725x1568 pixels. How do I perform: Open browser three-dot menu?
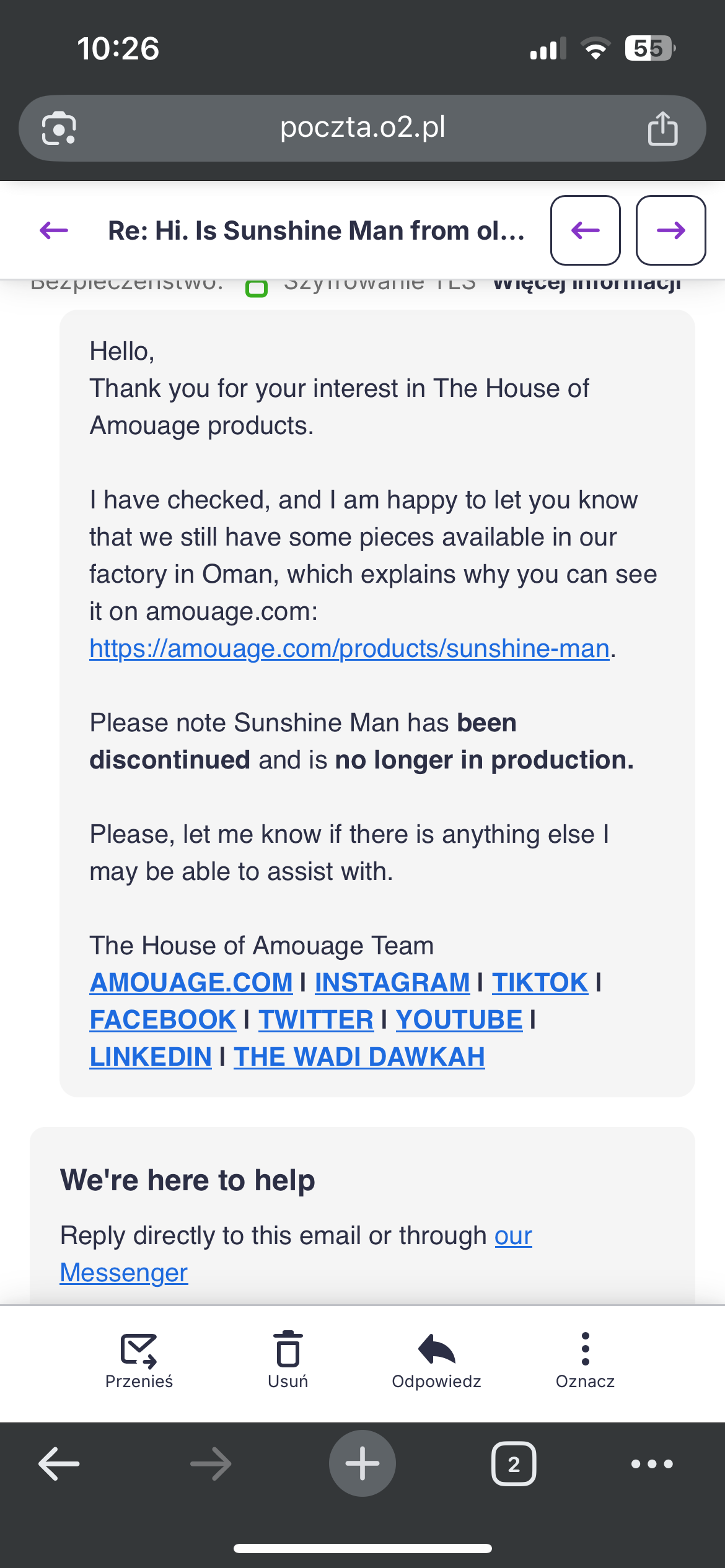click(652, 1464)
